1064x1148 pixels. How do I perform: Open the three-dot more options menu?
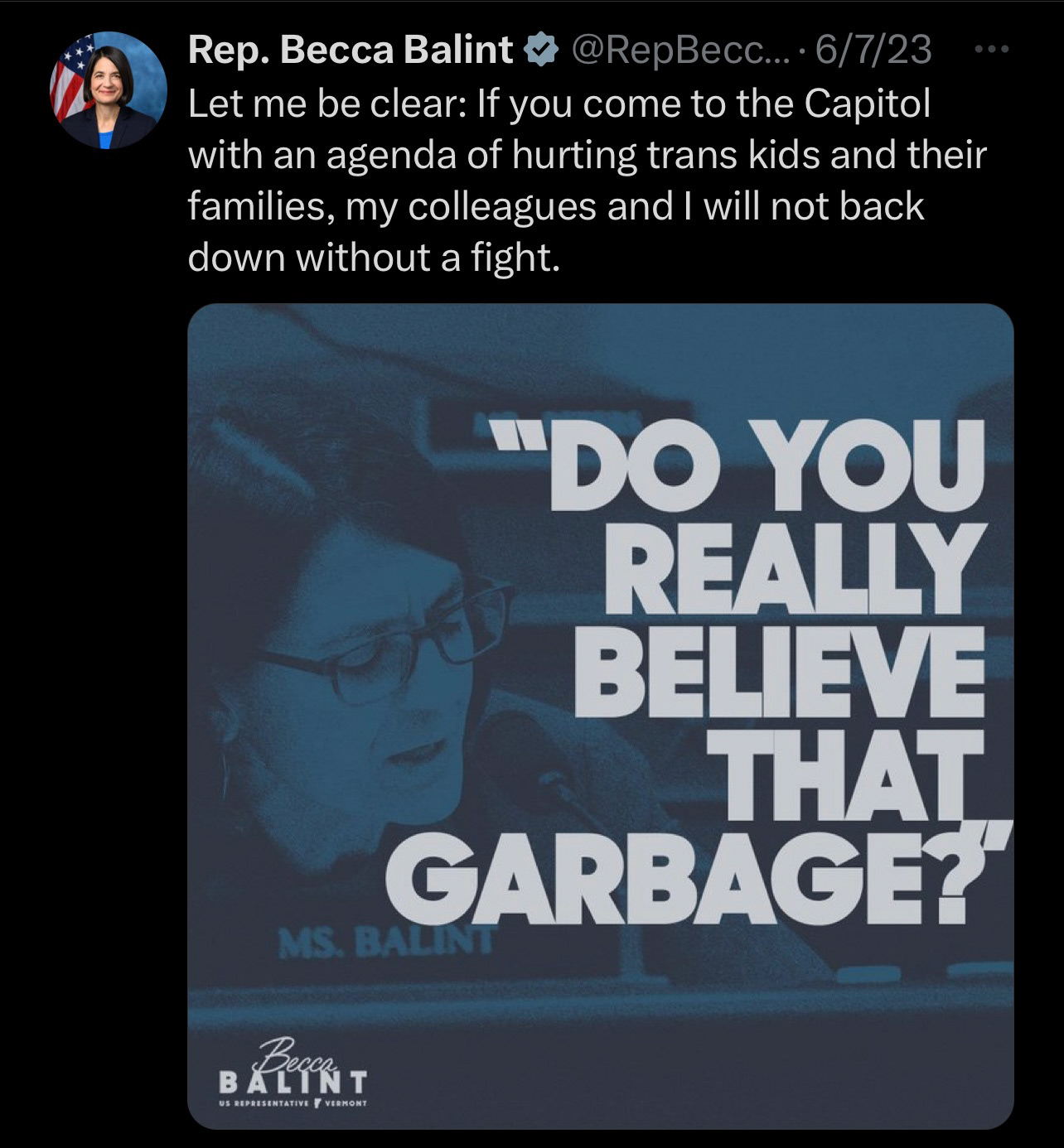point(991,51)
